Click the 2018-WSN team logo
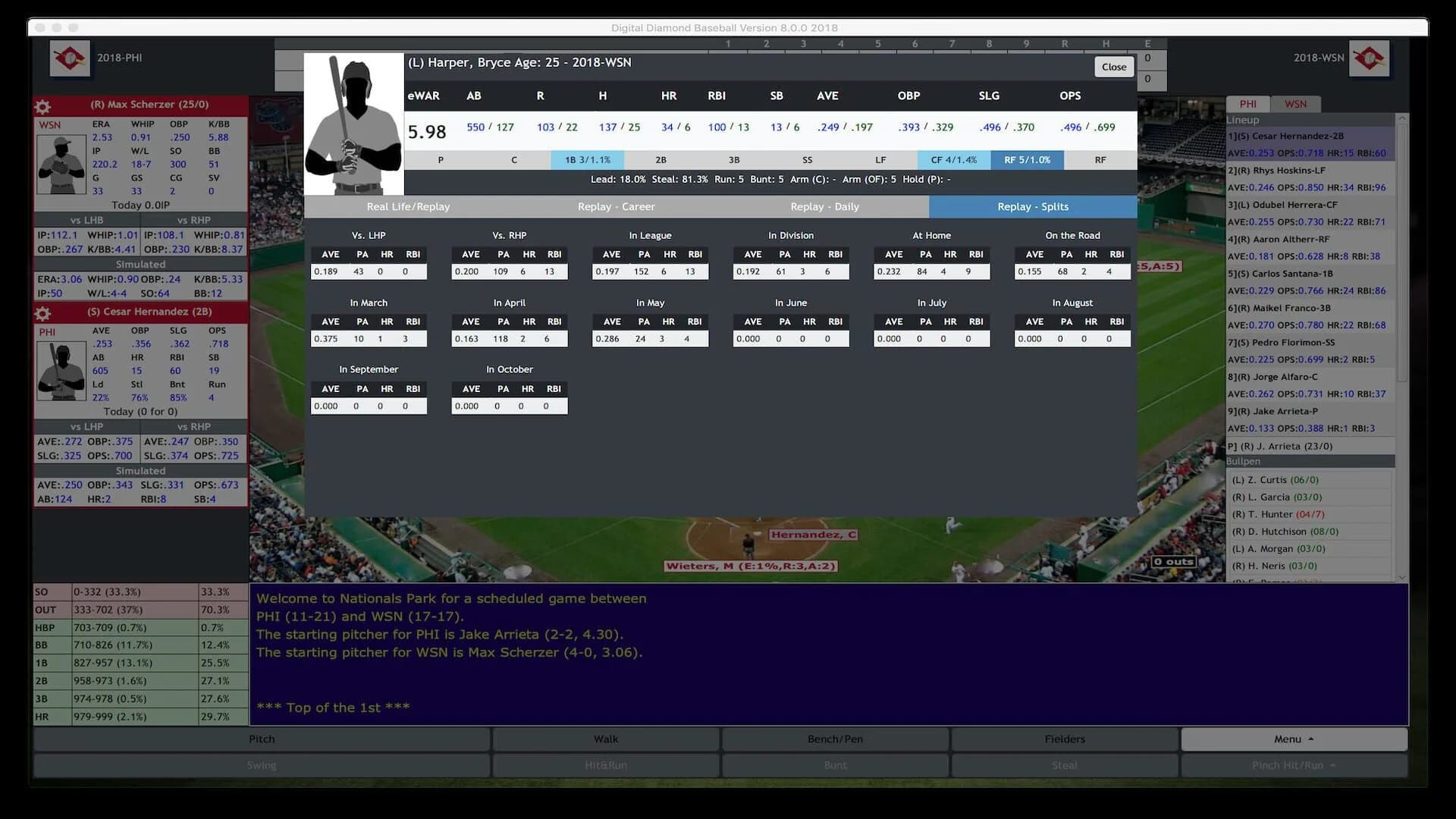 click(1370, 58)
